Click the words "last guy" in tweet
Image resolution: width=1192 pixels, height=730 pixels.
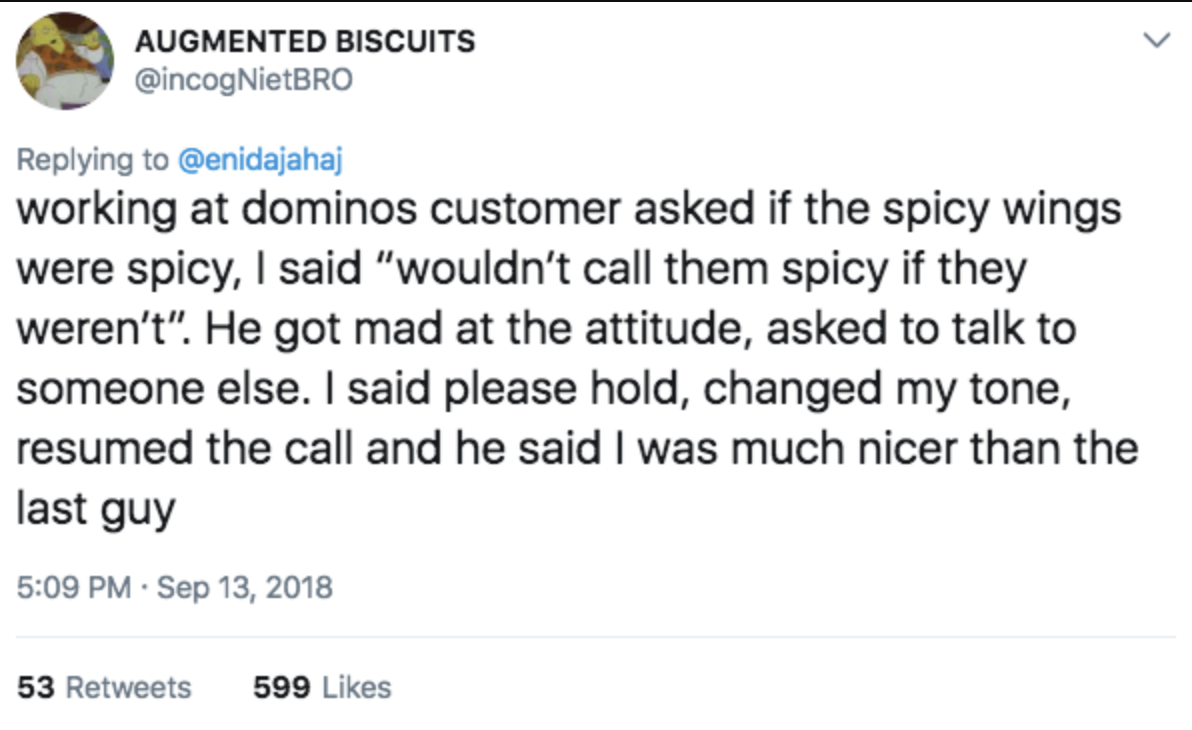[96, 508]
